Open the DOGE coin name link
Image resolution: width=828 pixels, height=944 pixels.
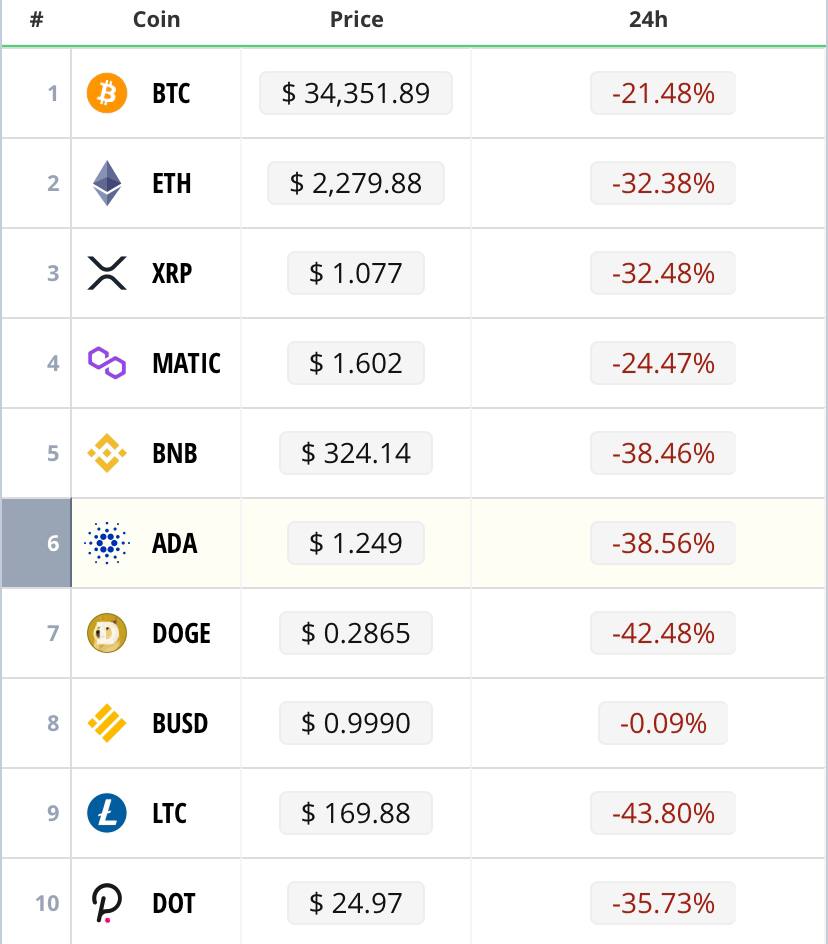(181, 633)
